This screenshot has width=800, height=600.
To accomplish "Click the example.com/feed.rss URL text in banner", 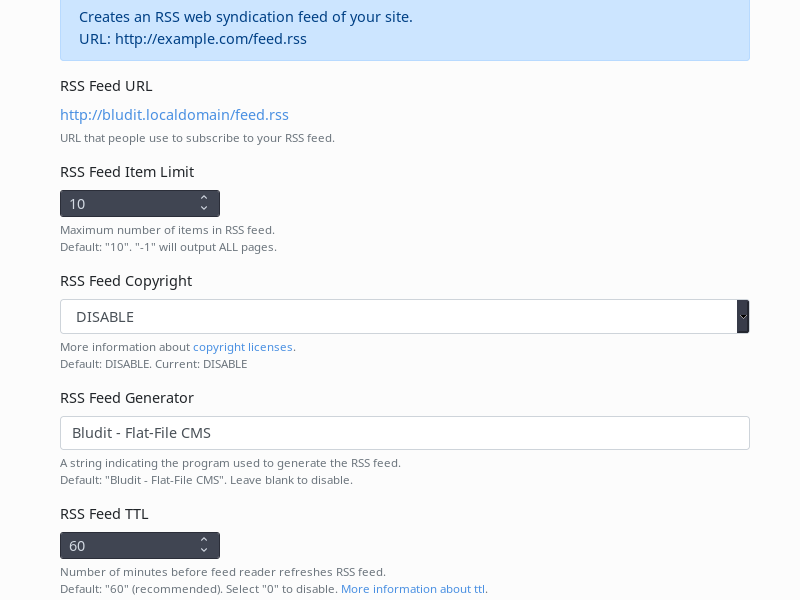I will 210,39.
